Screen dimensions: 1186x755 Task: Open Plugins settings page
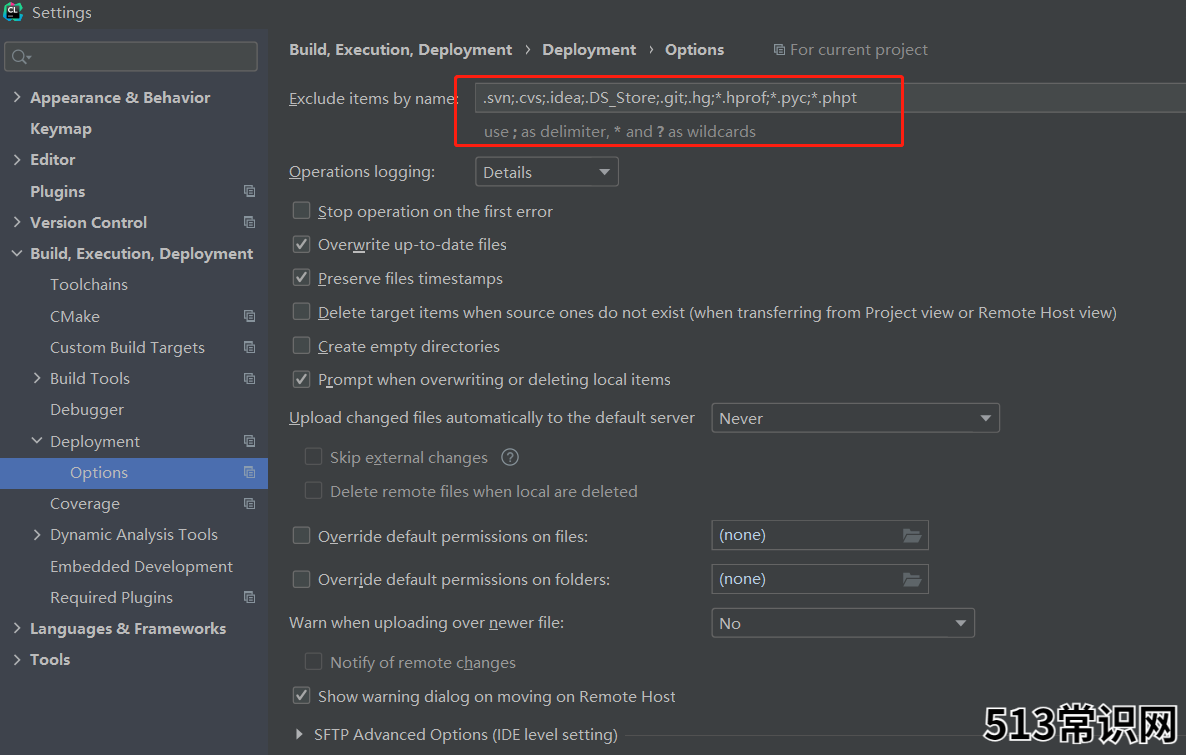(x=57, y=191)
